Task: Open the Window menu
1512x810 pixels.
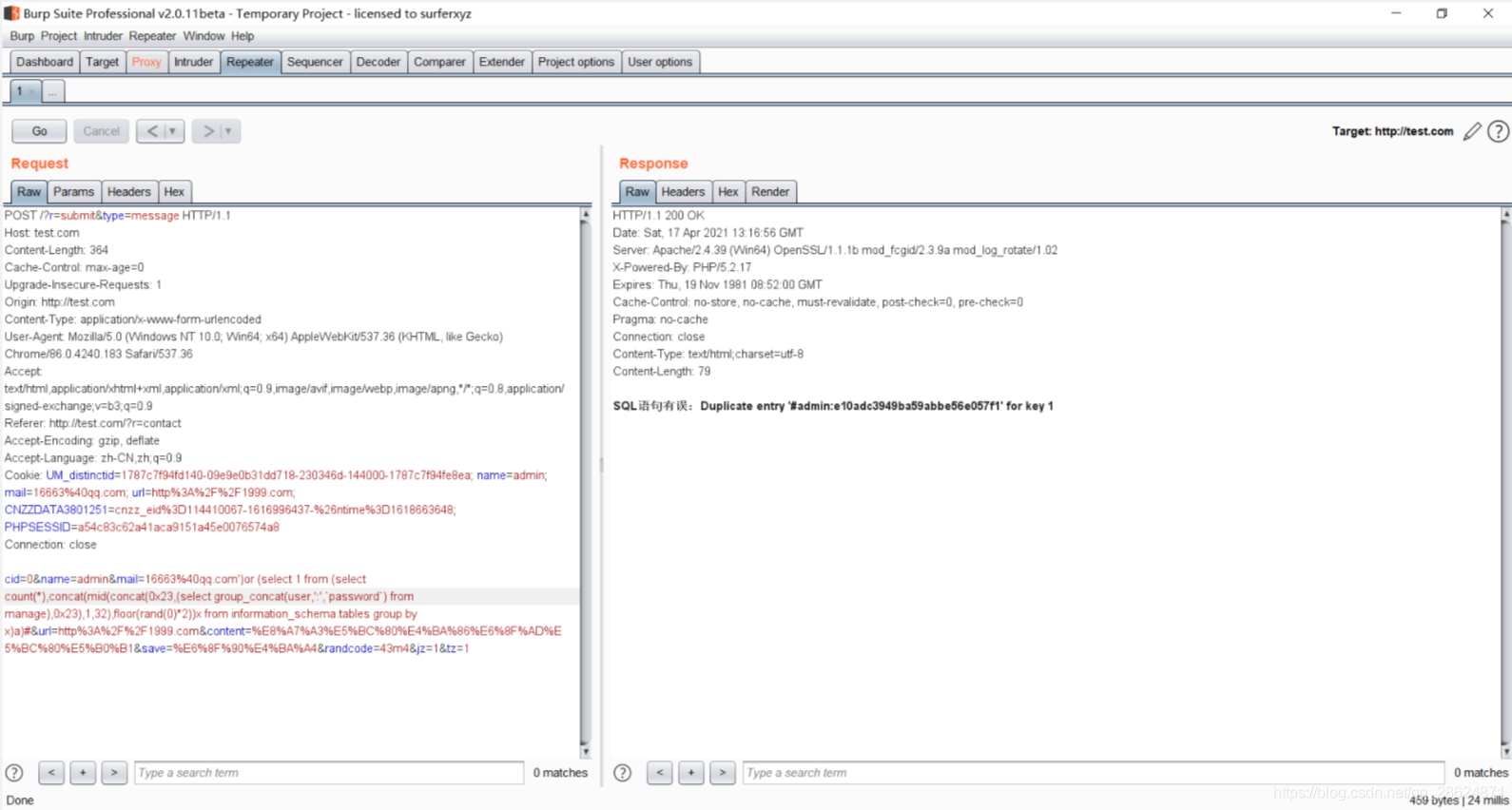Action: 204,36
